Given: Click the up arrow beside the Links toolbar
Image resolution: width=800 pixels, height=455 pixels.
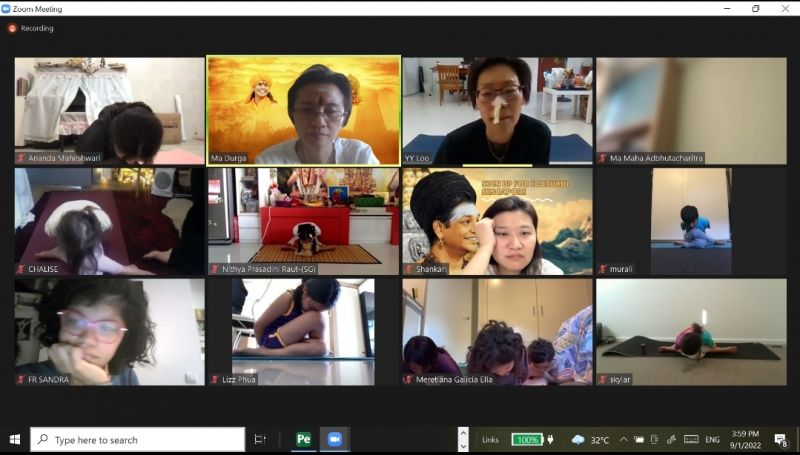Looking at the screenshot, I should (463, 434).
